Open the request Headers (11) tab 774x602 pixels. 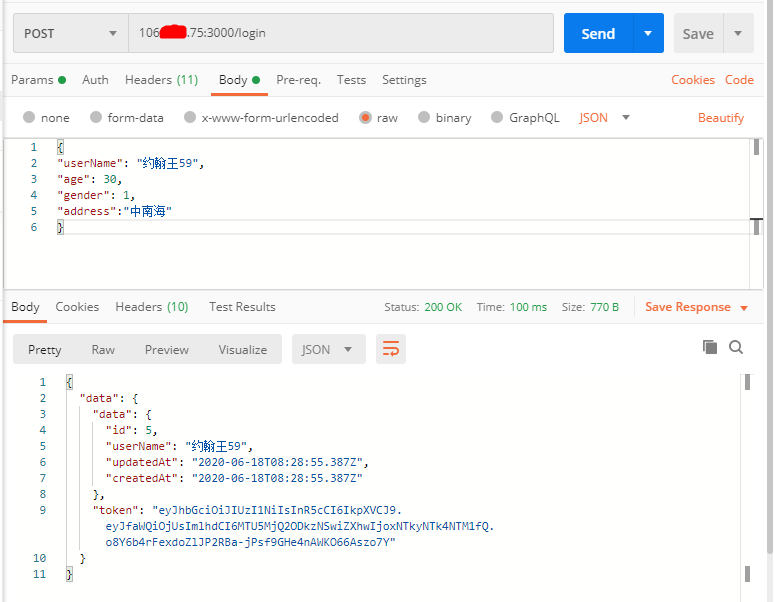click(161, 80)
